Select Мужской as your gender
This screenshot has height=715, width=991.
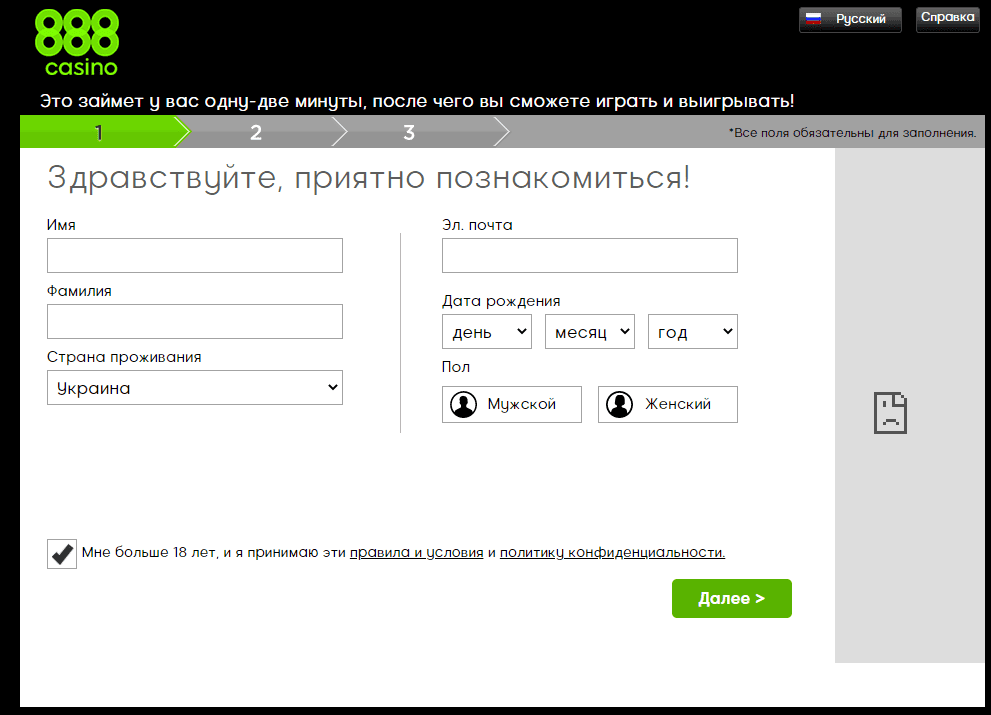[x=511, y=404]
